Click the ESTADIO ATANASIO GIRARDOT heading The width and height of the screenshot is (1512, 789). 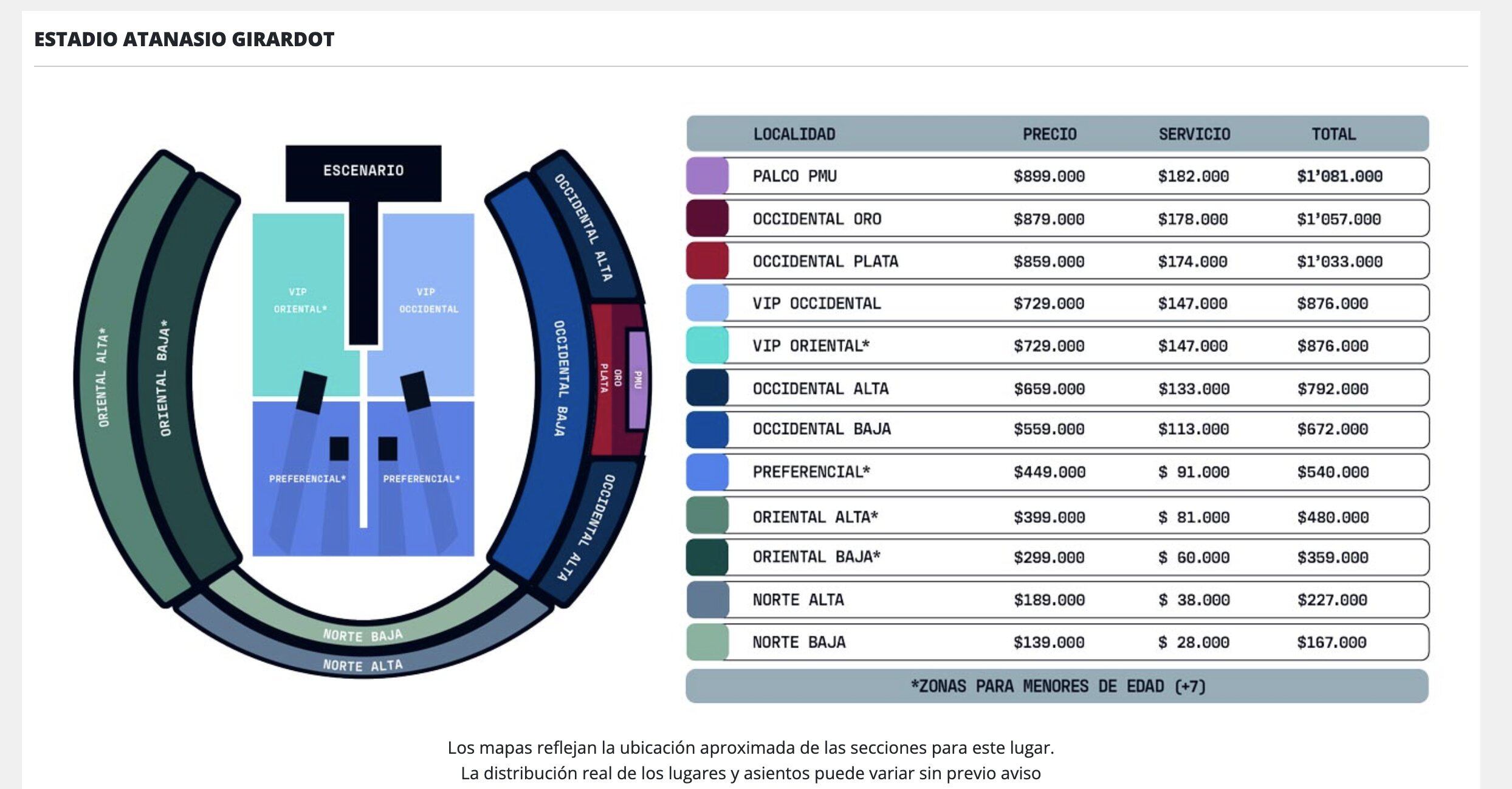(x=184, y=40)
